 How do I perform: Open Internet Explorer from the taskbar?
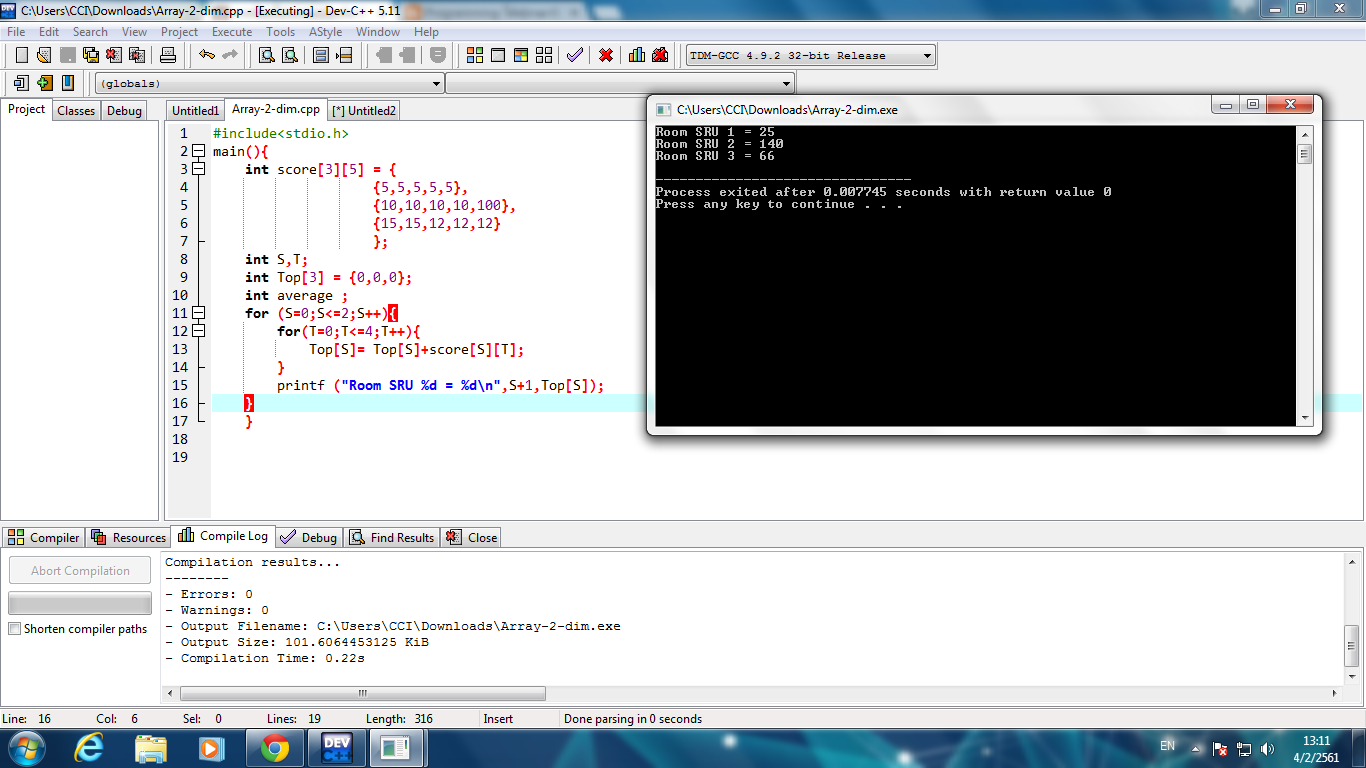click(90, 747)
